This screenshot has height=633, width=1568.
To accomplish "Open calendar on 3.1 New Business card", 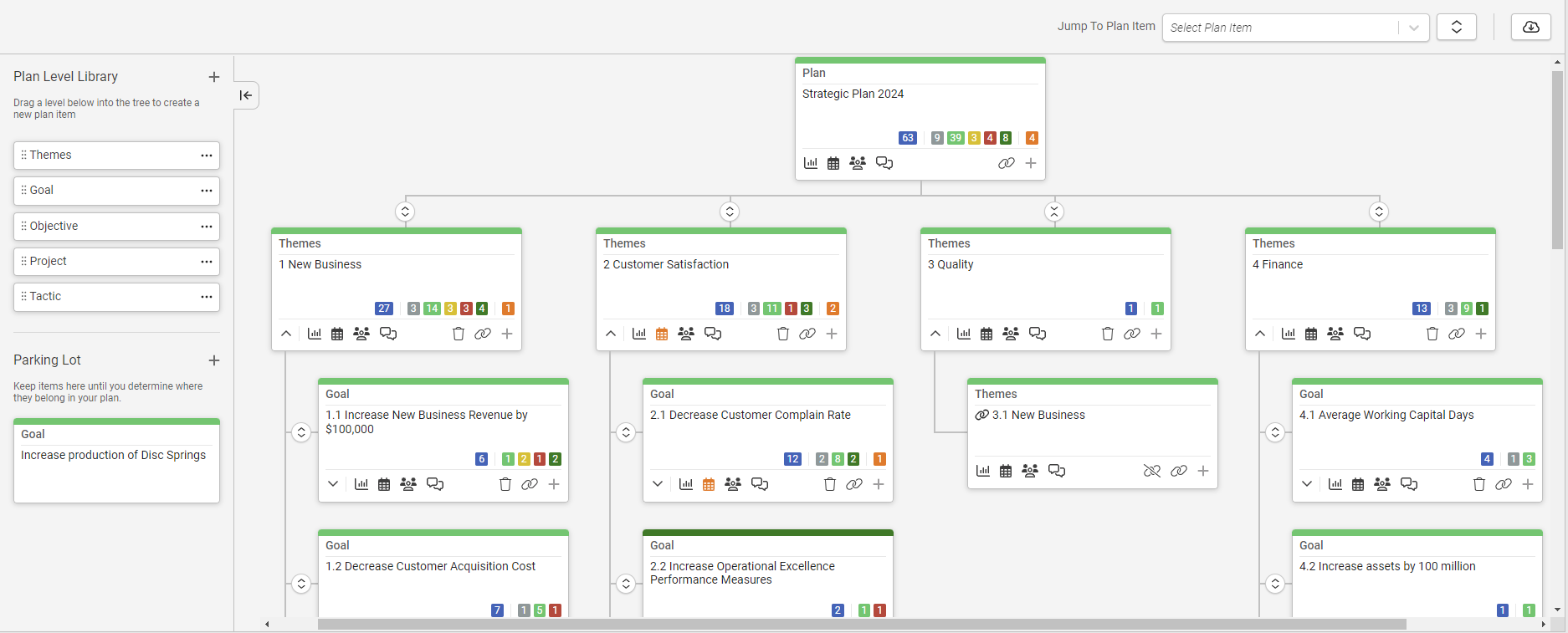I will tap(1006, 471).
